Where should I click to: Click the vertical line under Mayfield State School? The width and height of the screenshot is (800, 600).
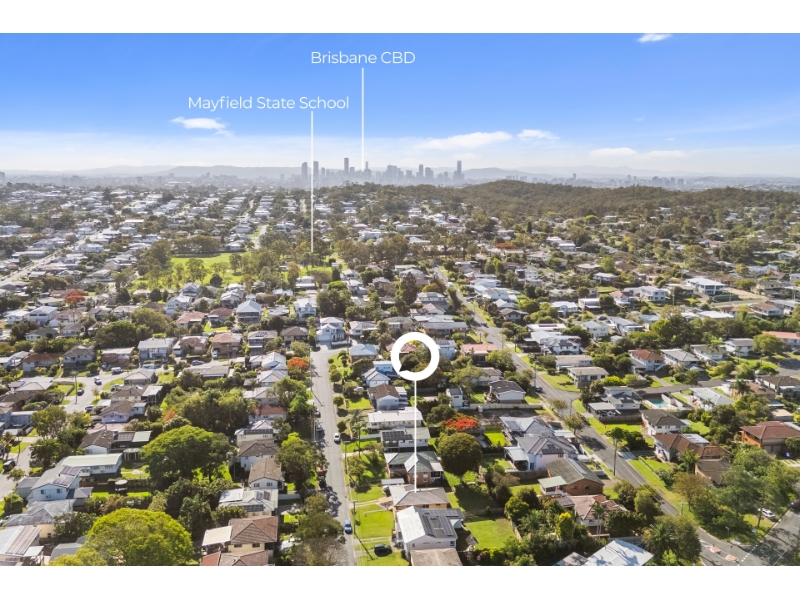(312, 182)
